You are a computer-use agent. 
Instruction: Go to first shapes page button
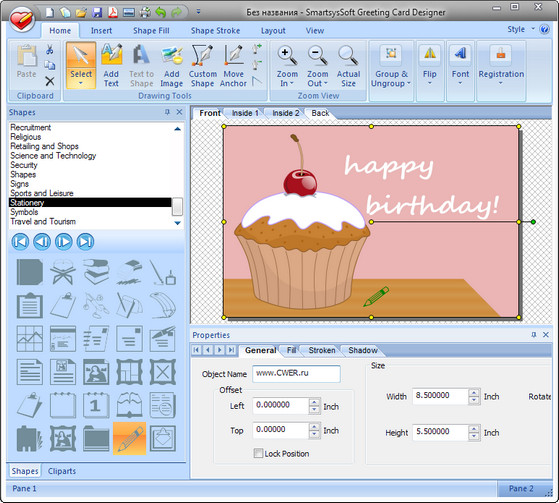coord(20,242)
